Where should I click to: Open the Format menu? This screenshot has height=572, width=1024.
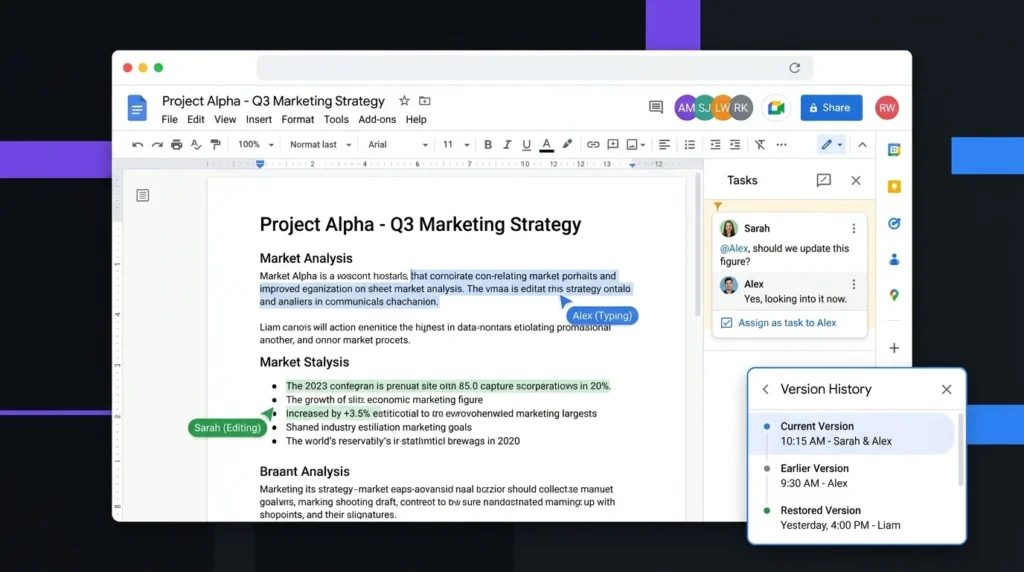point(298,119)
